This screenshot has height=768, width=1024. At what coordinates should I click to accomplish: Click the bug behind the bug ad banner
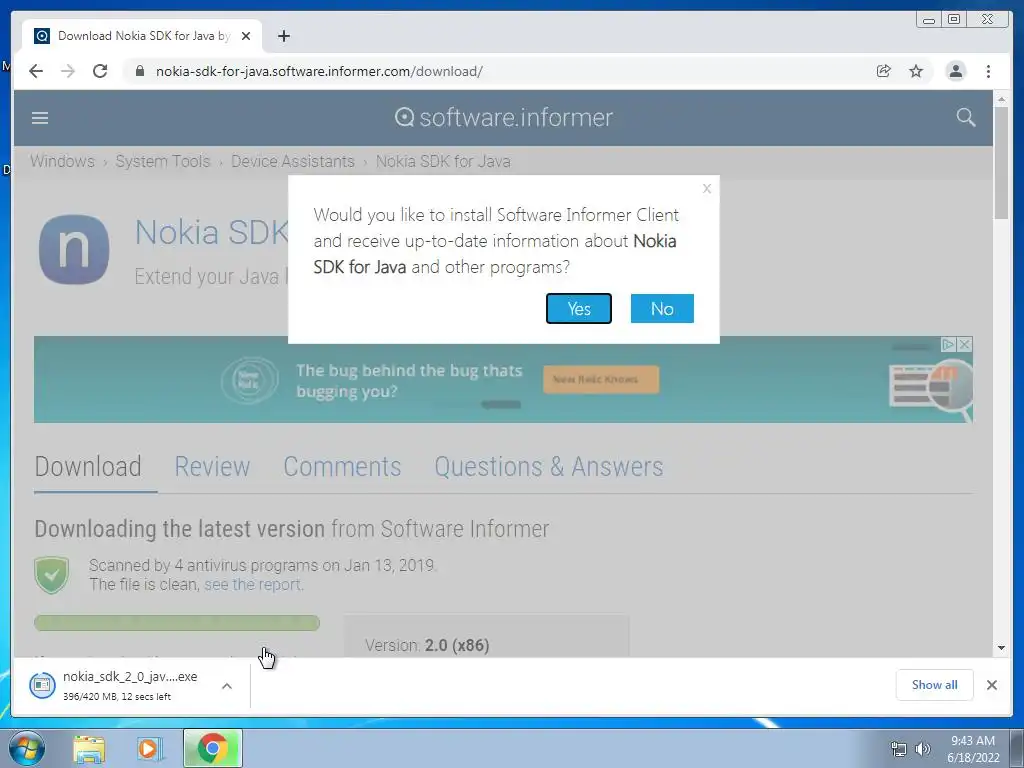pos(503,379)
